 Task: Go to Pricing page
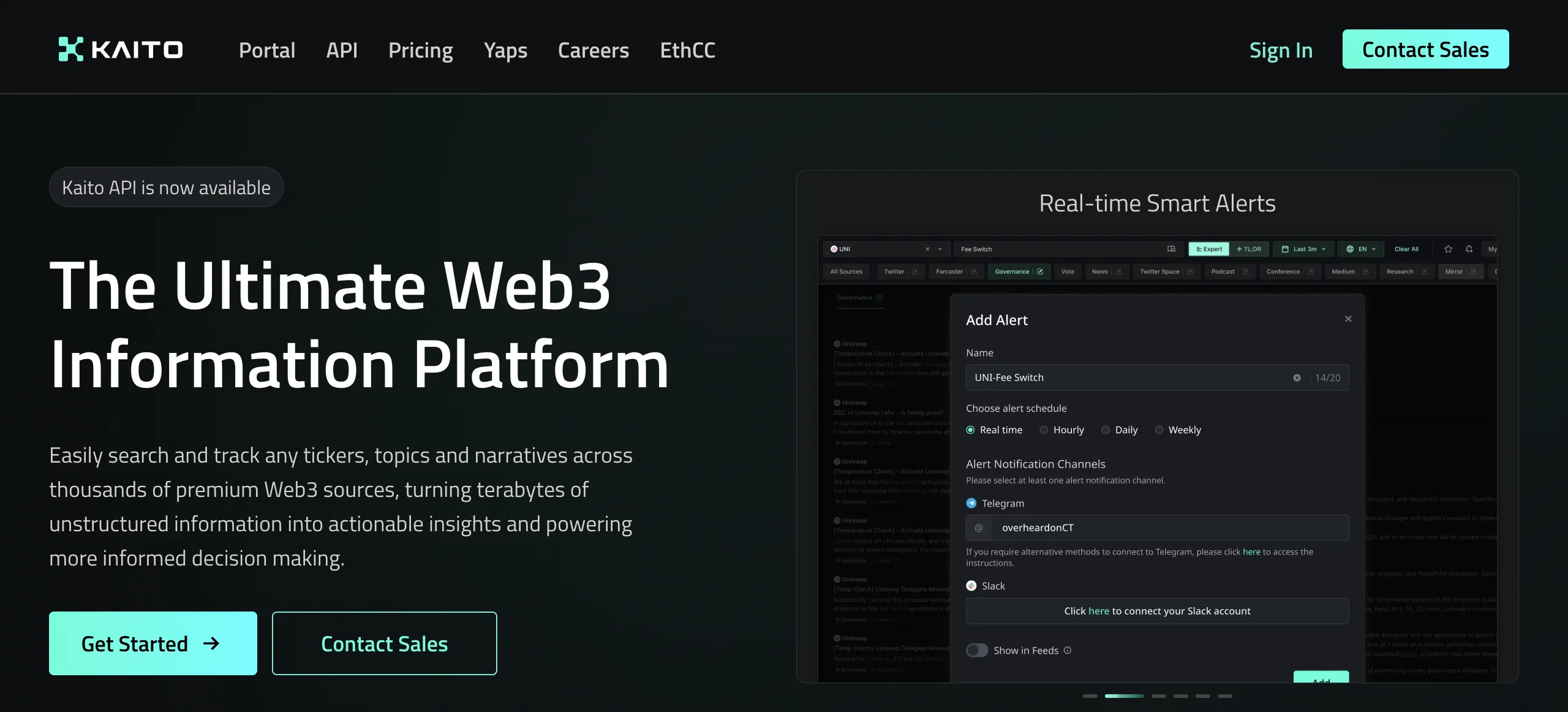[x=421, y=50]
